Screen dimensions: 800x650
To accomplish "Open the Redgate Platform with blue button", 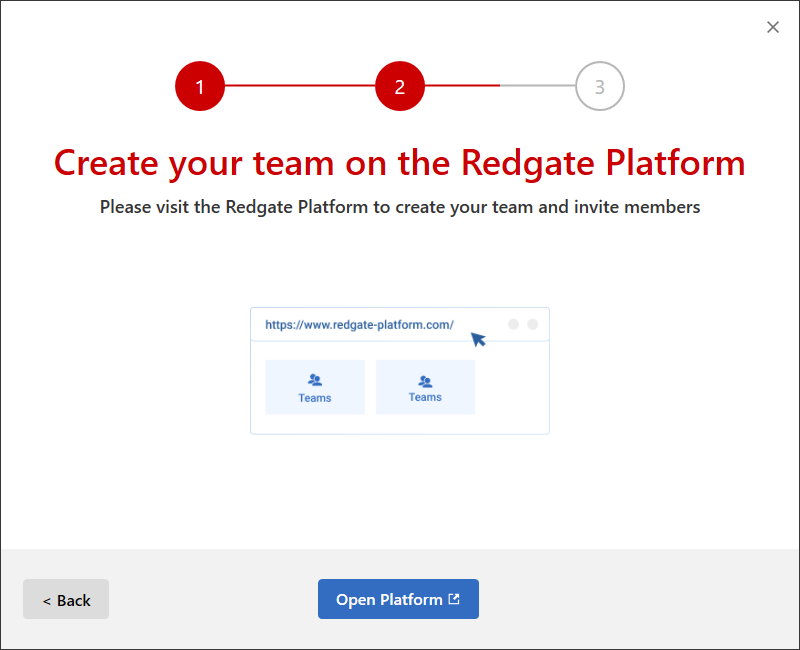I will [x=398, y=599].
